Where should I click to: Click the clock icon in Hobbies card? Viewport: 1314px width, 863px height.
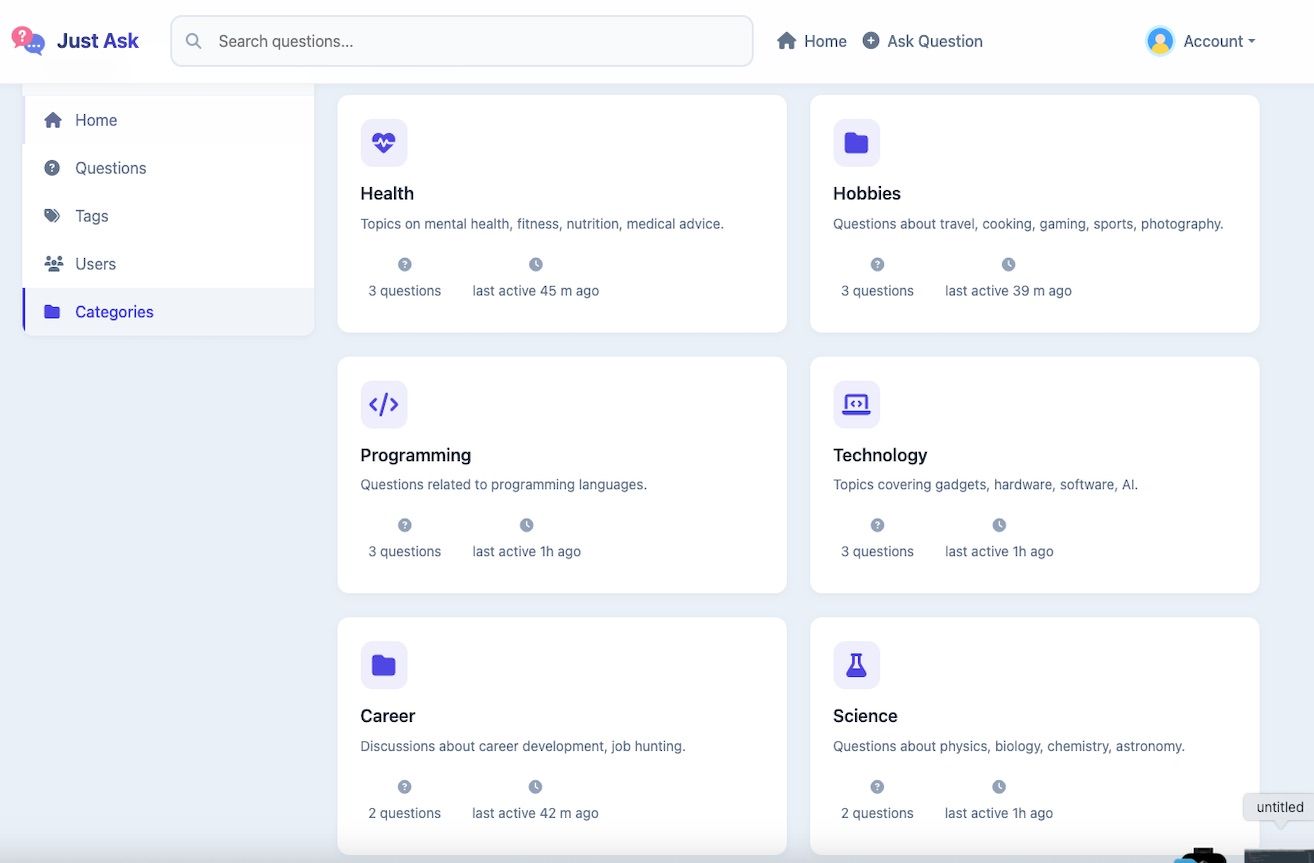(x=1008, y=265)
